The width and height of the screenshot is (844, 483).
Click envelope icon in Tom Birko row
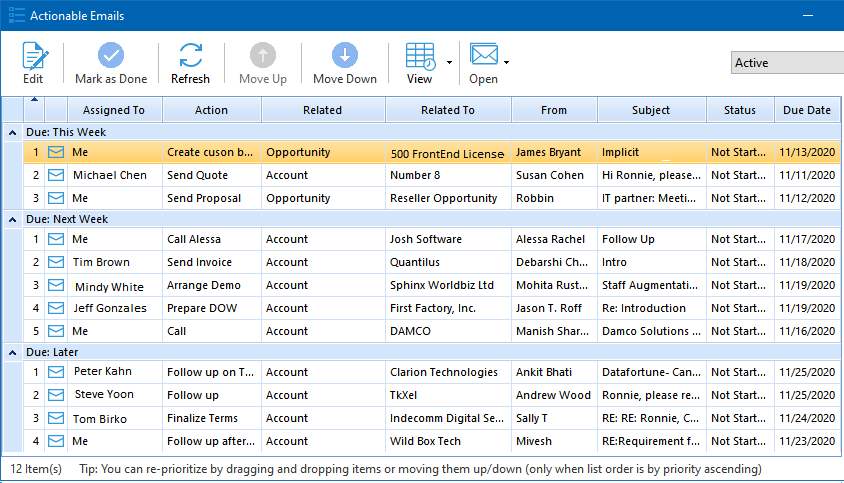[x=56, y=418]
